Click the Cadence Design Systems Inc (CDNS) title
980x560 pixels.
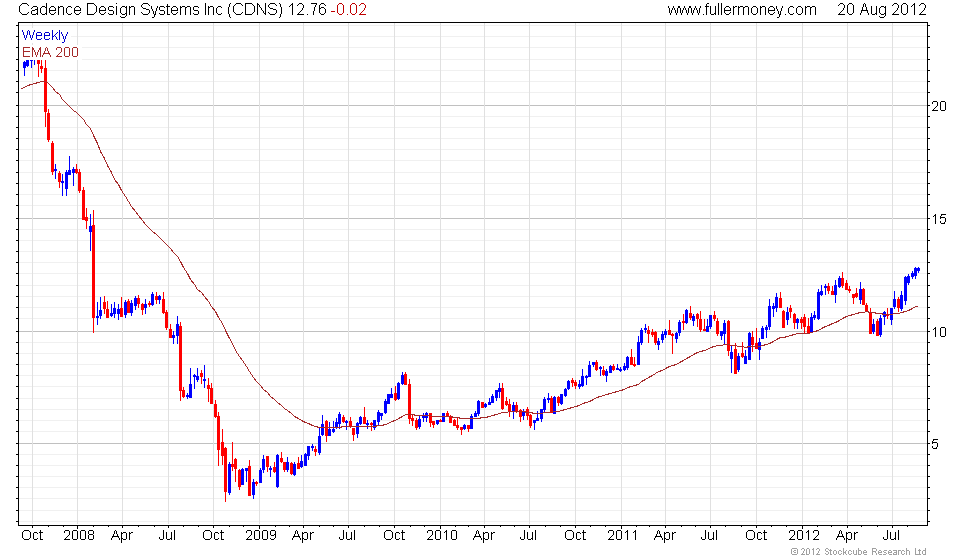(151, 10)
